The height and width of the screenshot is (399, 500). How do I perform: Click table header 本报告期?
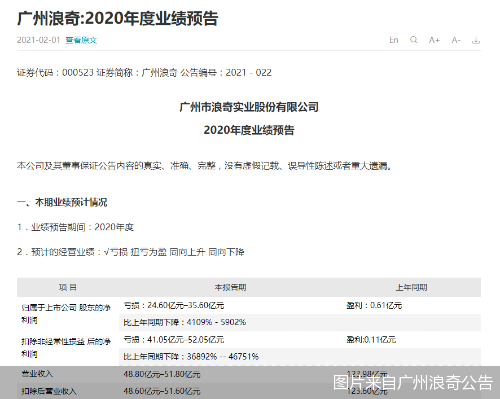[x=230, y=287]
